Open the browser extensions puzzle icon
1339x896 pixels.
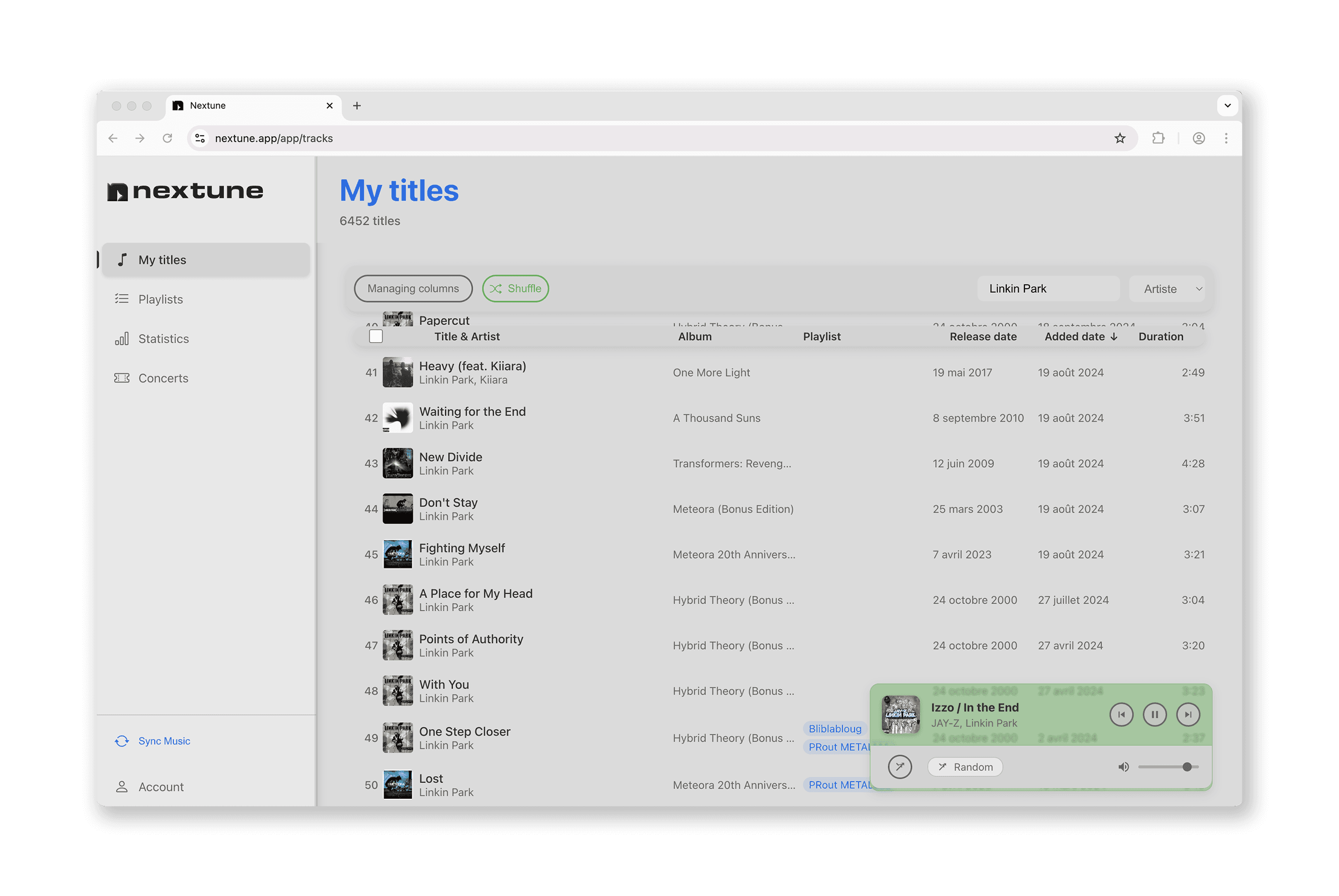1158,138
